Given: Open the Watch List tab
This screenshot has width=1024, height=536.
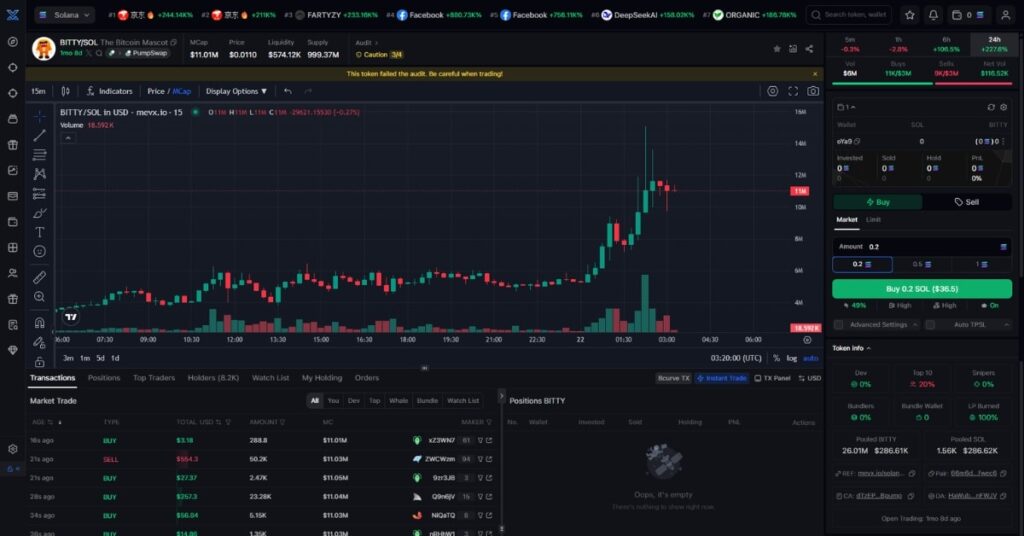Looking at the screenshot, I should point(270,378).
